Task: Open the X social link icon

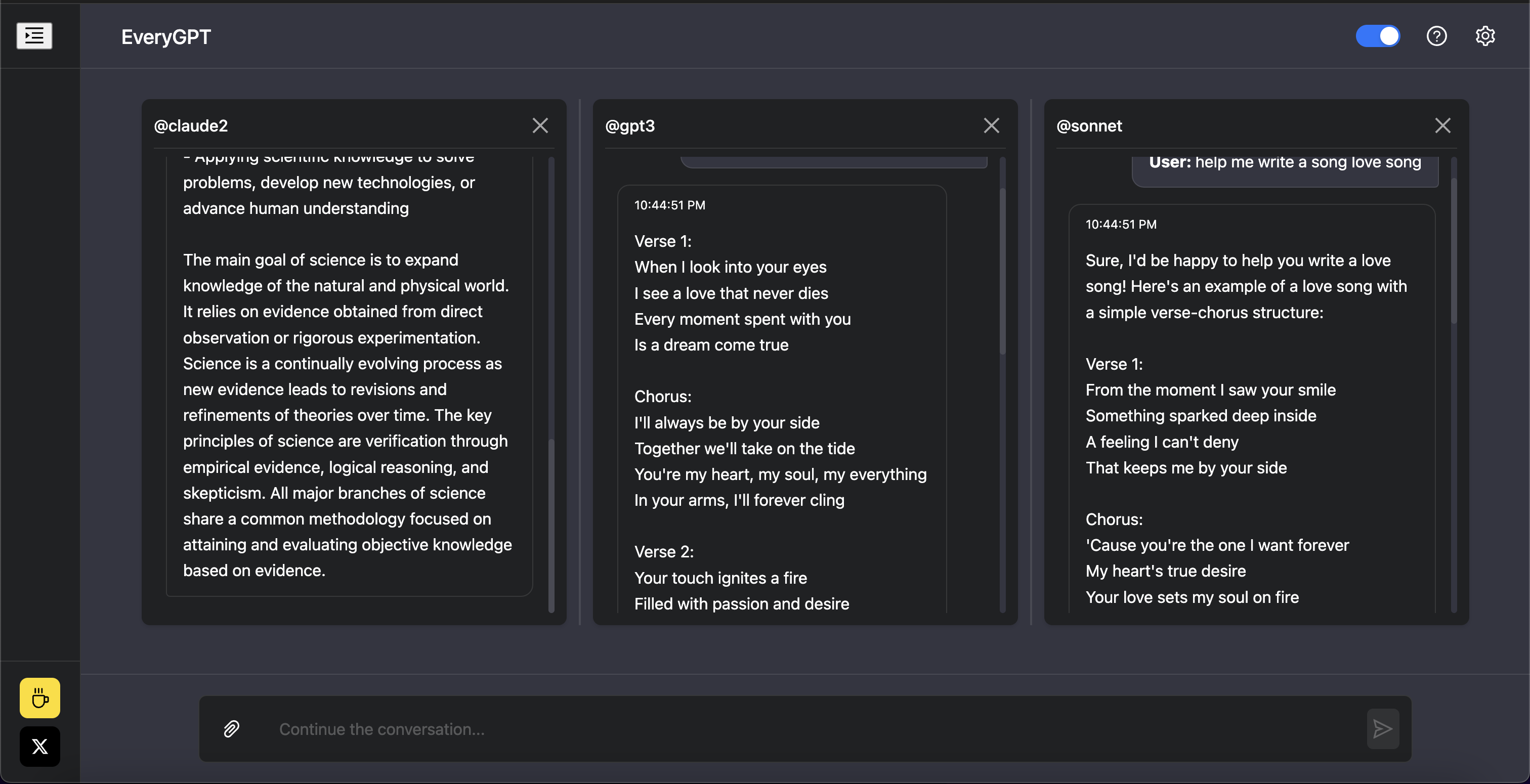Action: 40,747
